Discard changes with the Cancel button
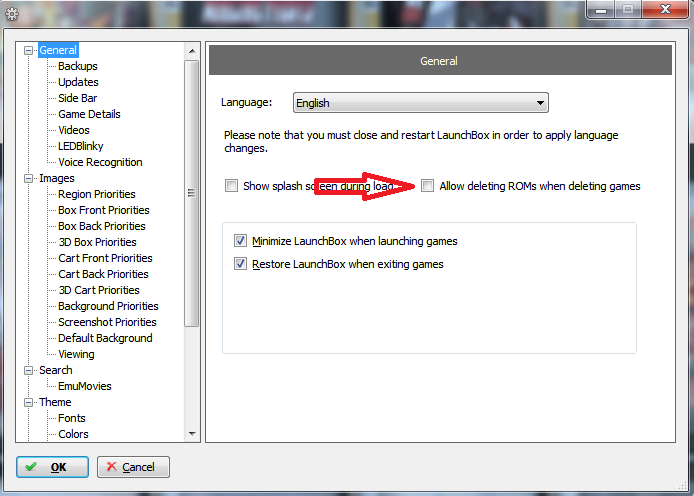 pos(133,467)
